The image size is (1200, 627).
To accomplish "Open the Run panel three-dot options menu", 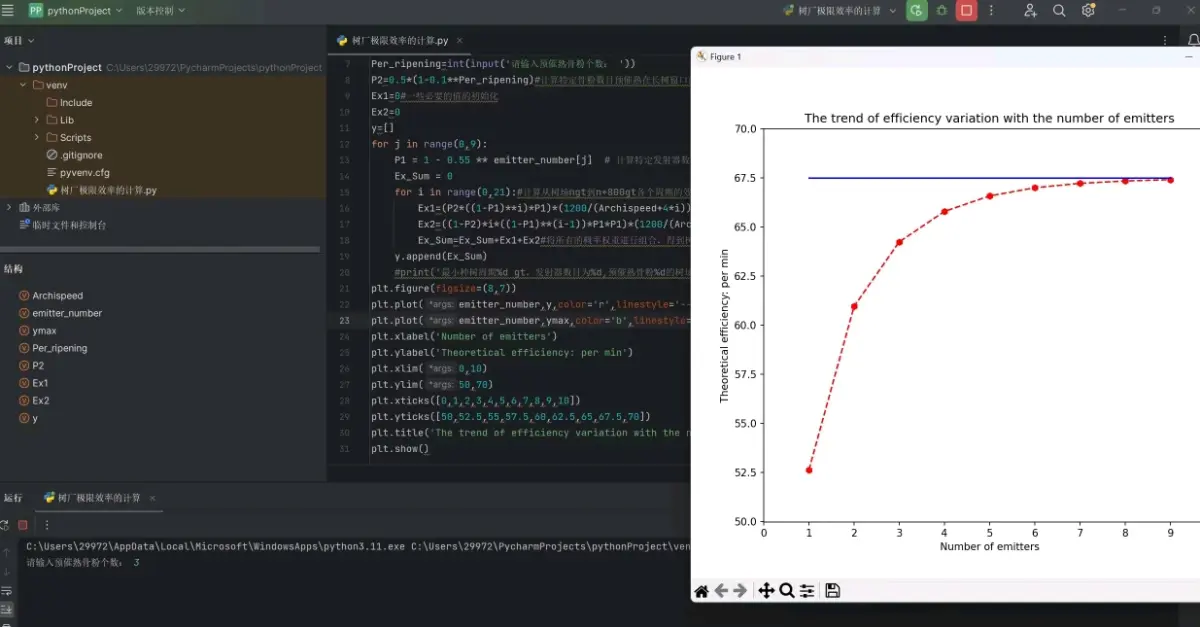I will (x=46, y=525).
